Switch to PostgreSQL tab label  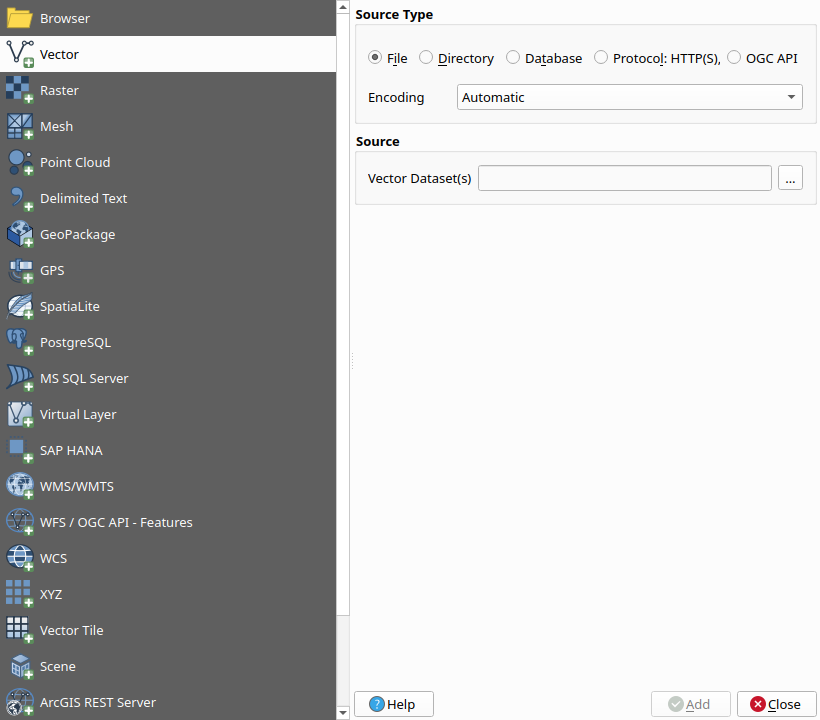point(75,343)
